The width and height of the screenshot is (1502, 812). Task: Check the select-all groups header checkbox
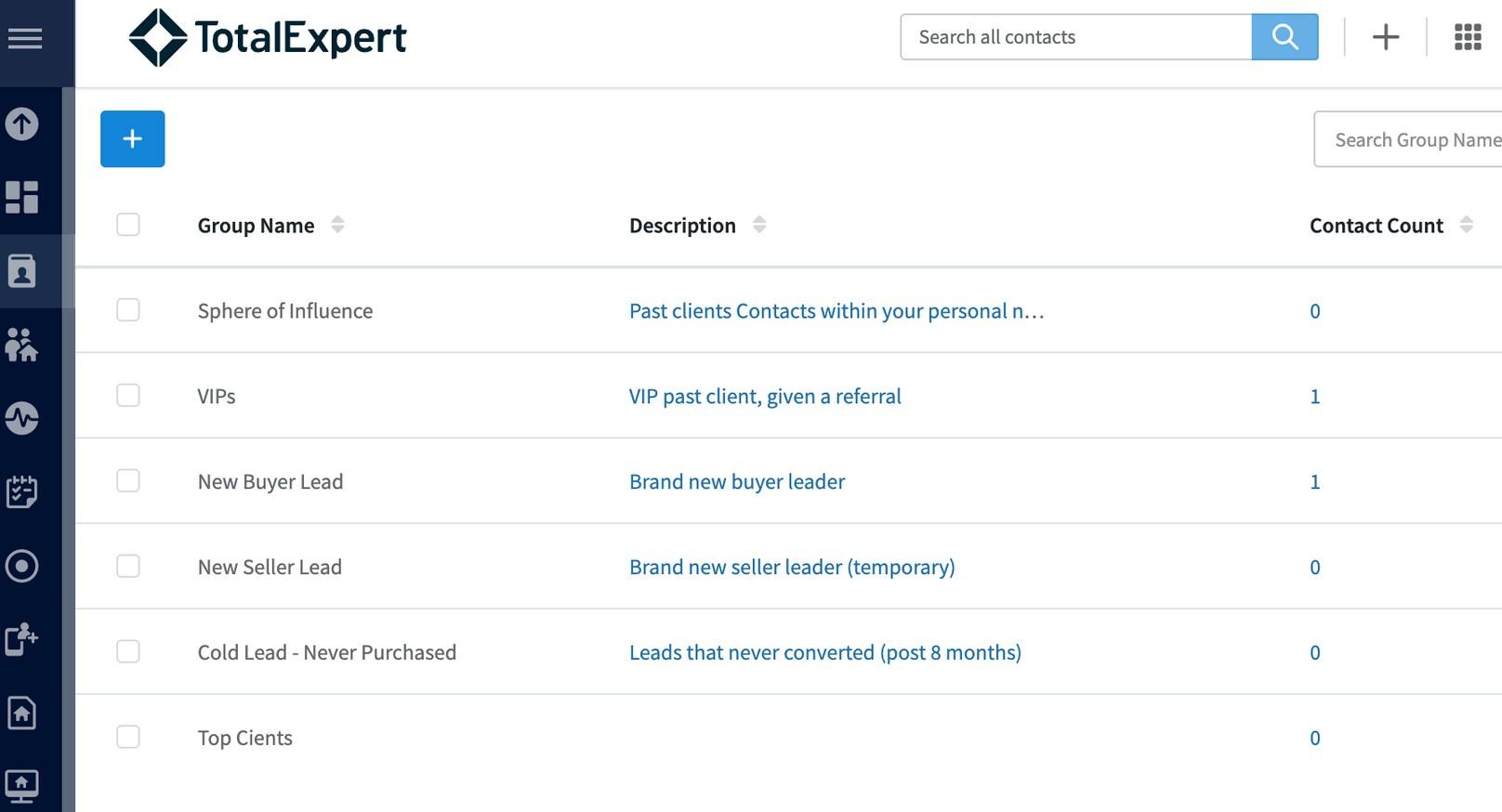coord(128,225)
